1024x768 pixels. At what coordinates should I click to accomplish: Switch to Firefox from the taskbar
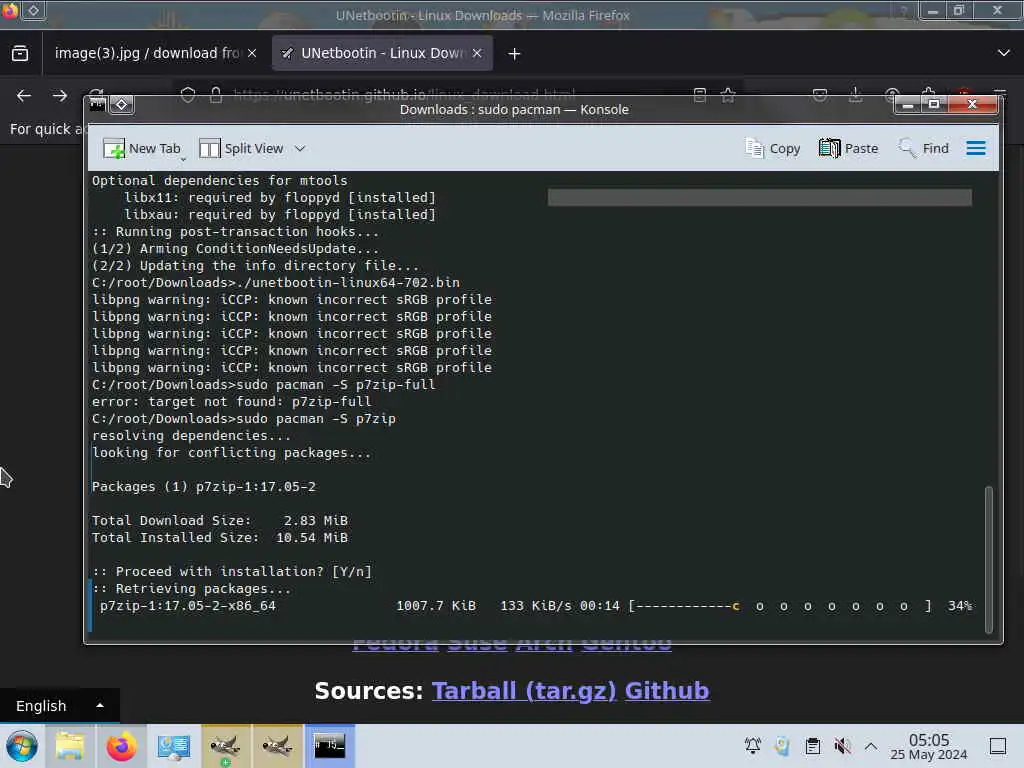(121, 746)
